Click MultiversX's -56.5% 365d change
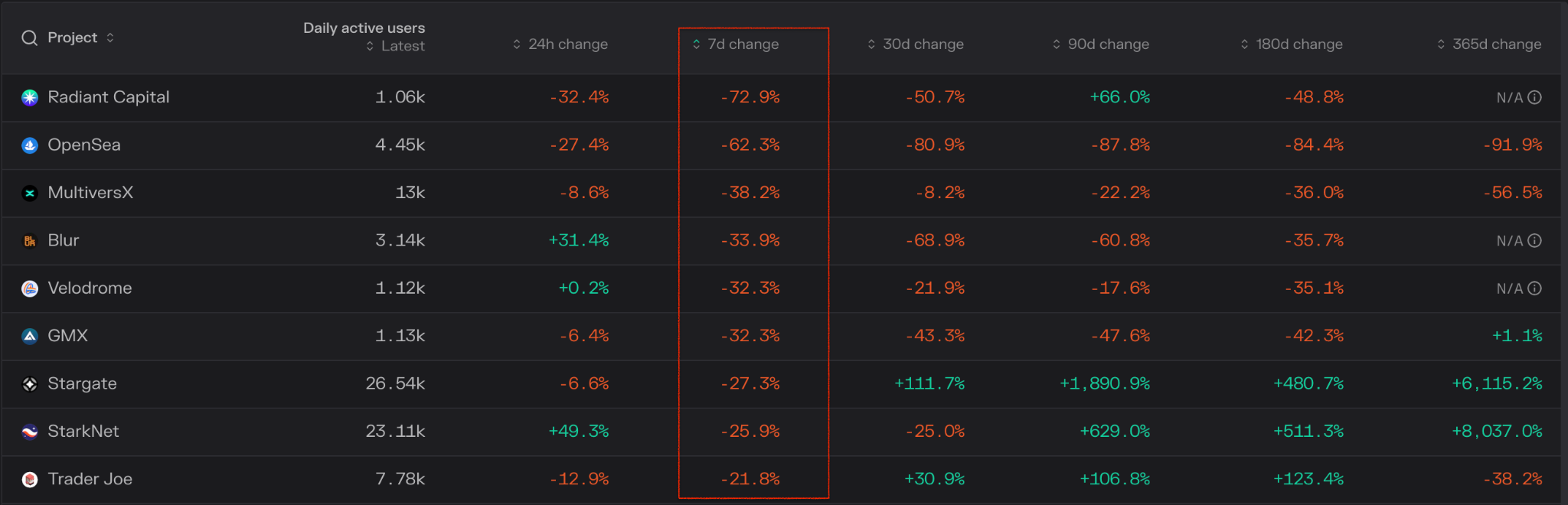The width and height of the screenshot is (1568, 505). pos(1513,192)
